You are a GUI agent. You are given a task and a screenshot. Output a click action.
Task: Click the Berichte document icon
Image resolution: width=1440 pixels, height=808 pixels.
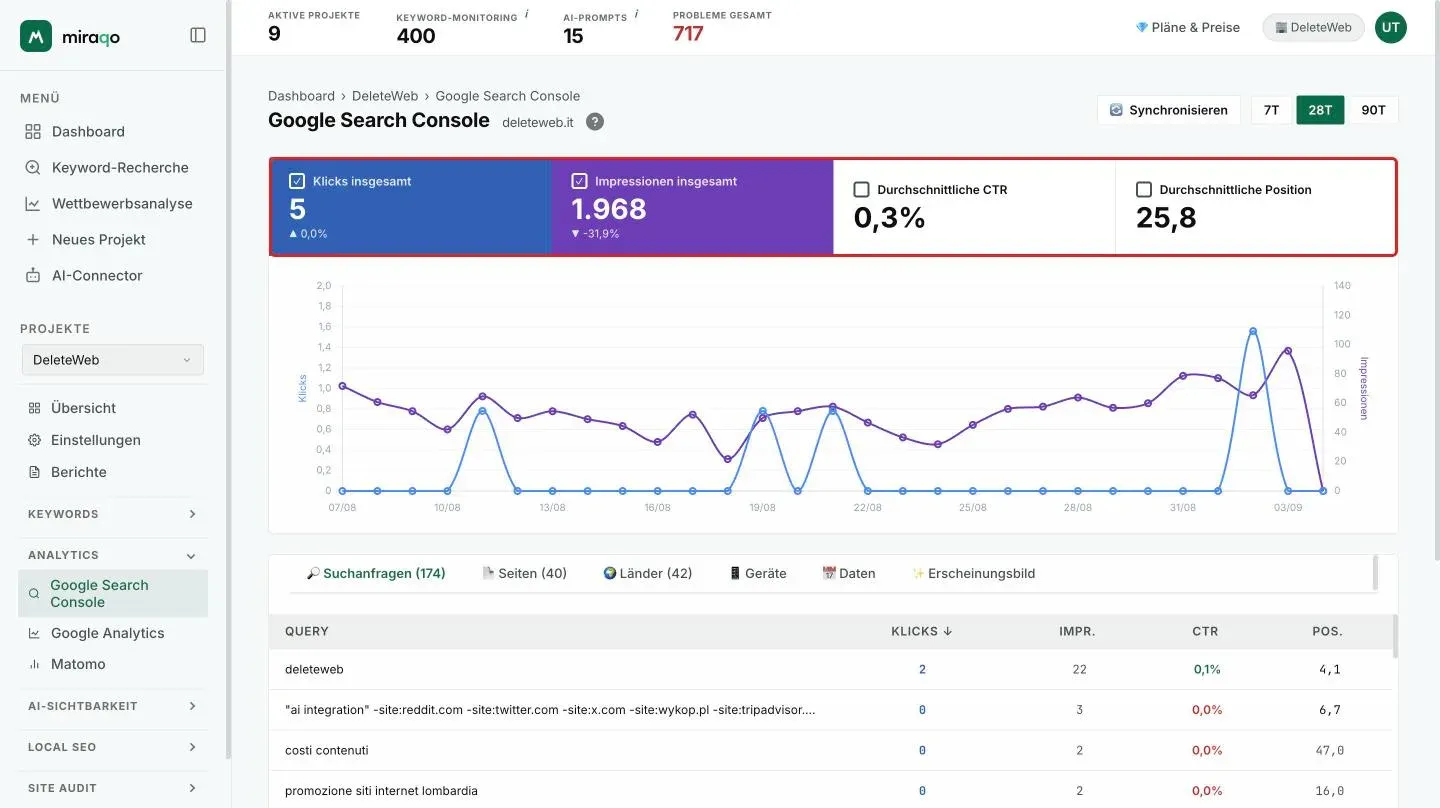[34, 472]
